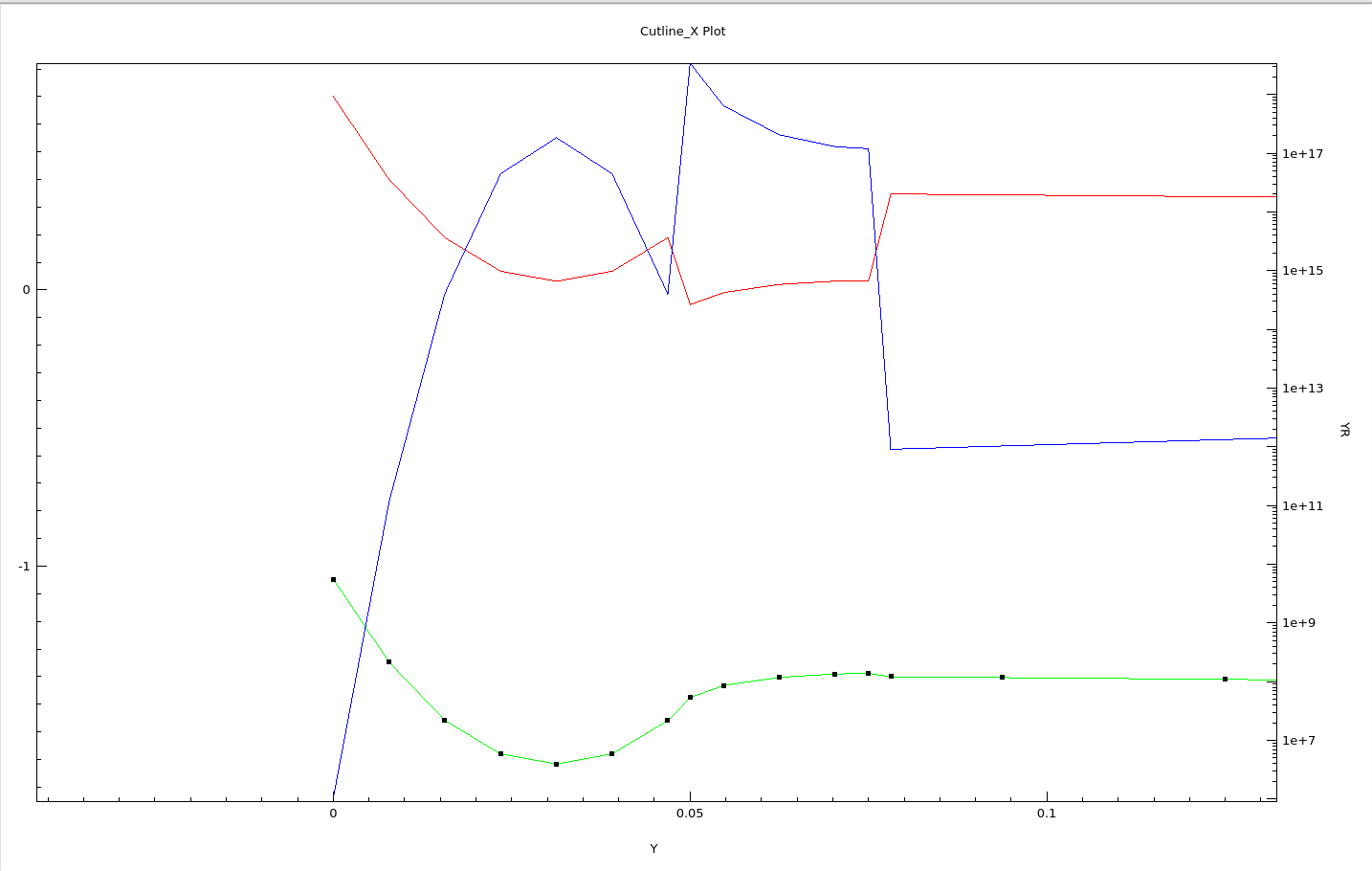Click the "-1" left axis tick label

[x=24, y=567]
